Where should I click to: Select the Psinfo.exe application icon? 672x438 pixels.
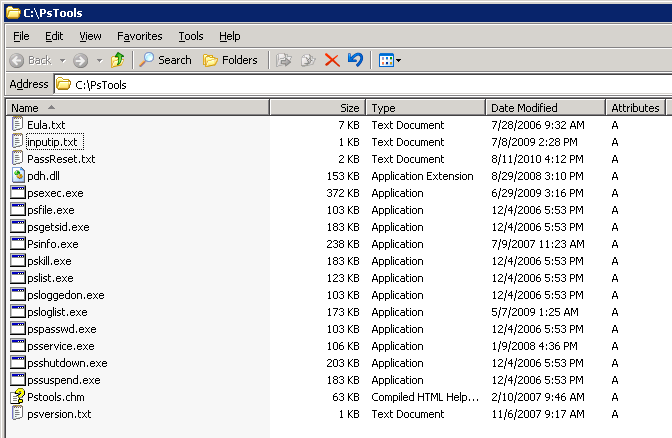click(x=18, y=243)
